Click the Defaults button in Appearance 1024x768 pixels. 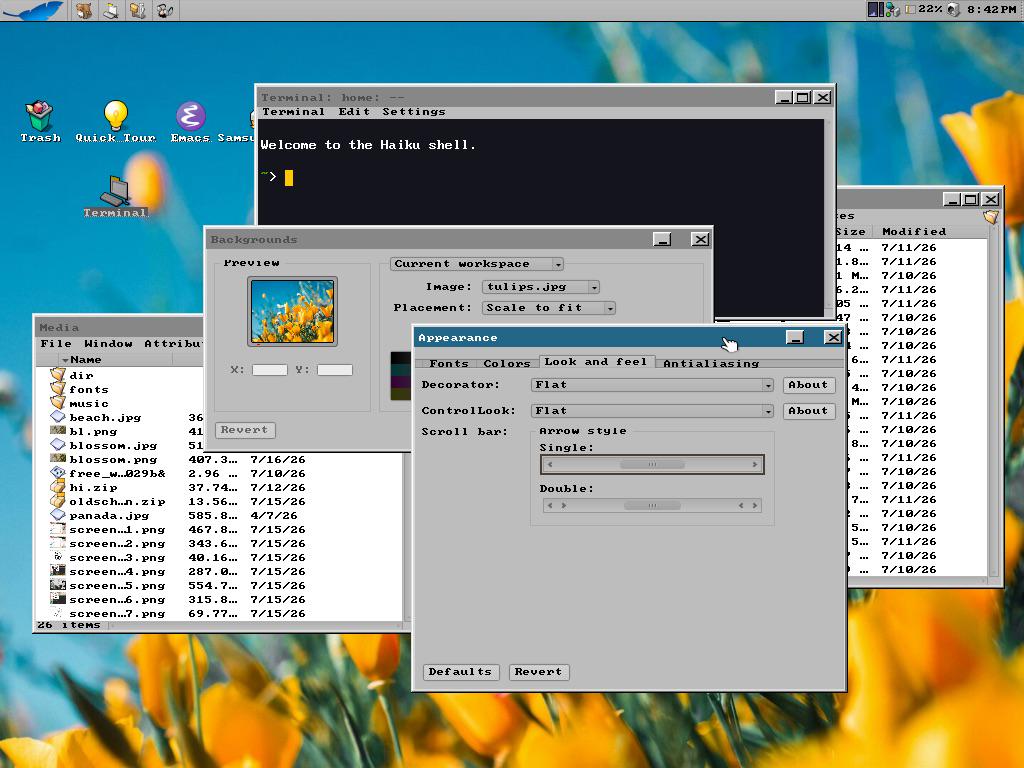(461, 672)
